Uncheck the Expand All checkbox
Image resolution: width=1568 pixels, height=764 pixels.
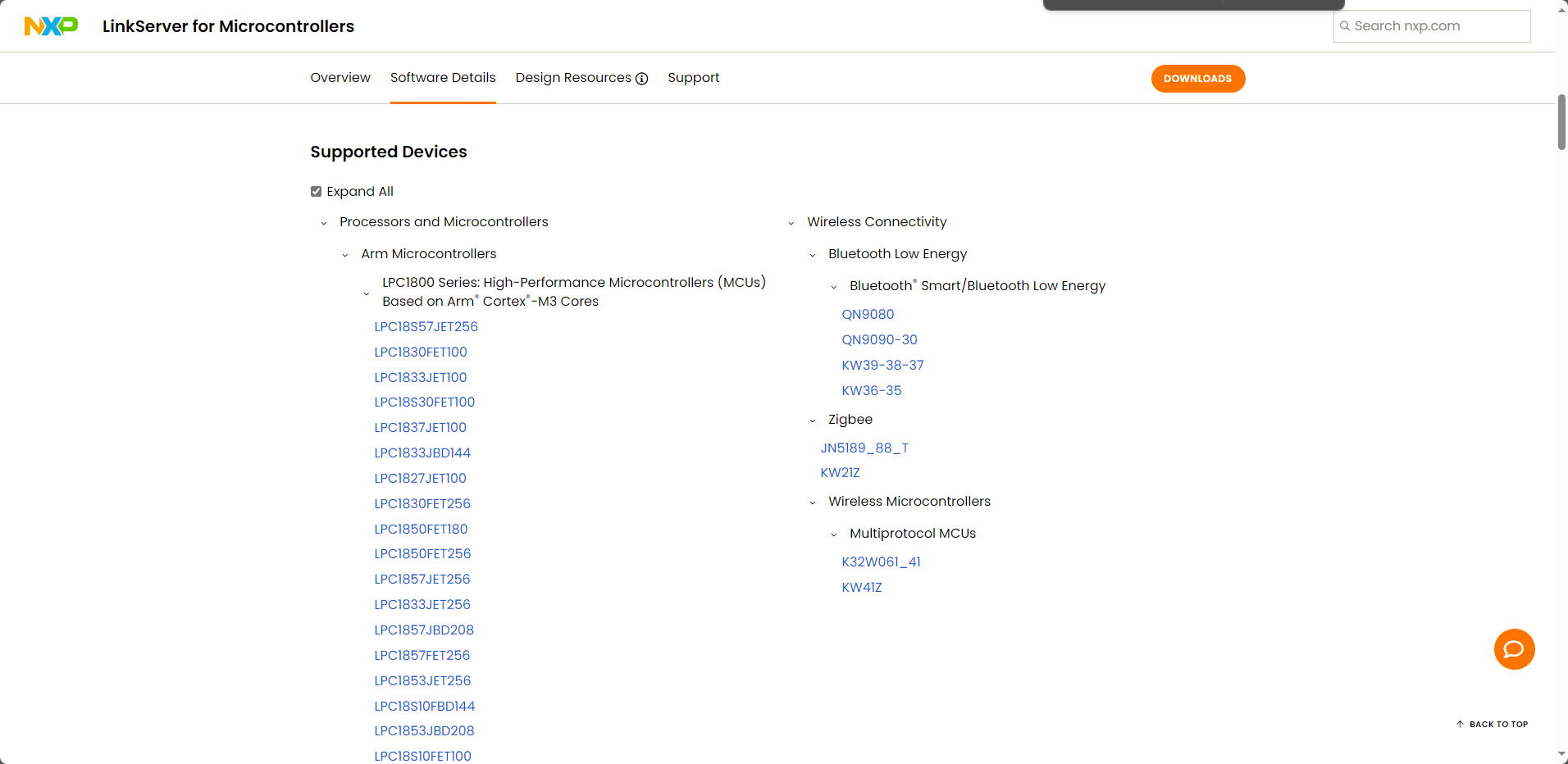pos(316,191)
